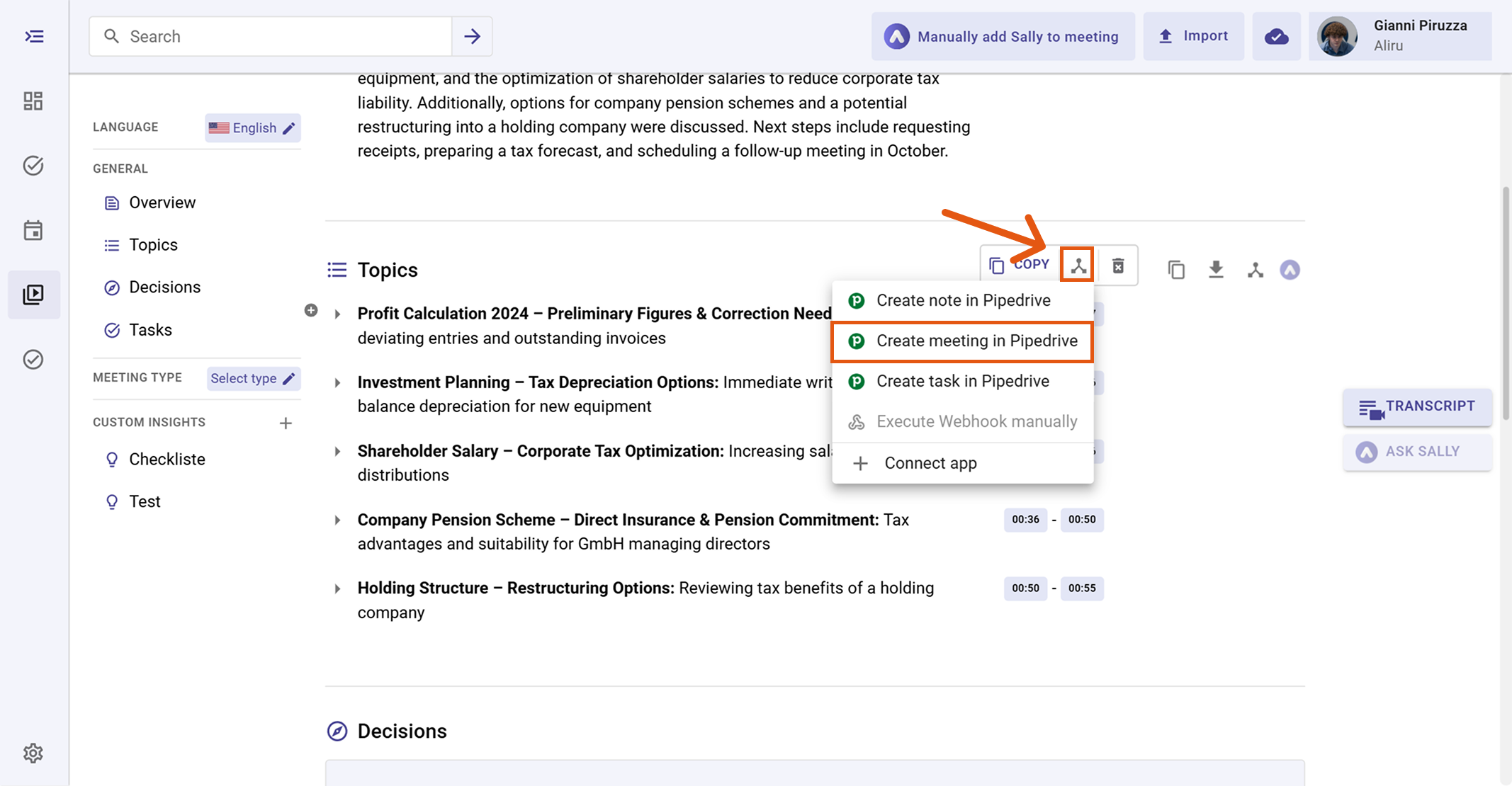The height and width of the screenshot is (786, 1512).
Task: Click the lower checkmark circle sidebar icon
Action: 33,360
